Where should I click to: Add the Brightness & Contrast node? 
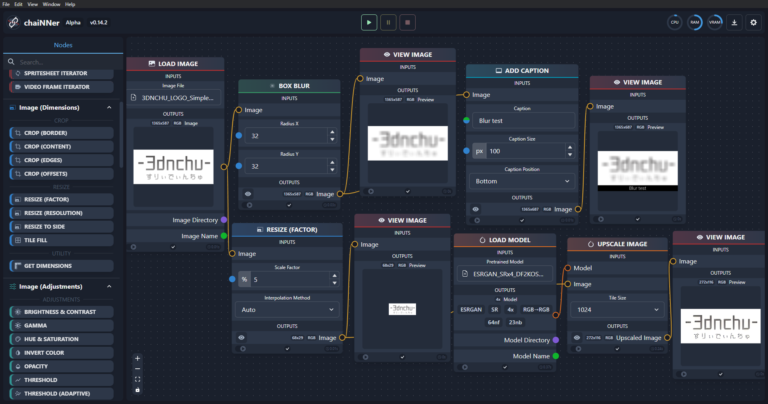tap(61, 312)
